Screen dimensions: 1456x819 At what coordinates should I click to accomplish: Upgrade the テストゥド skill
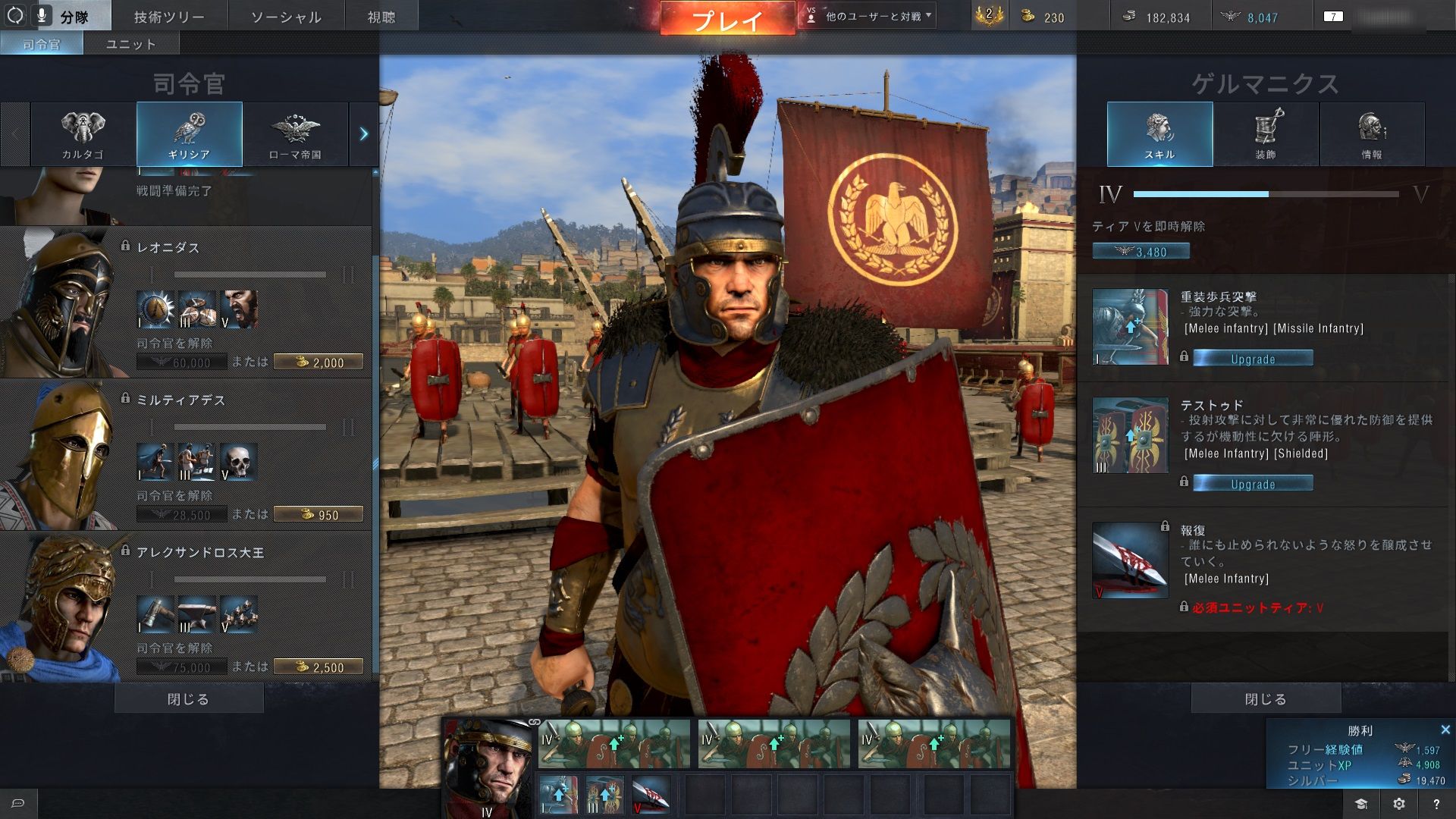coord(1253,484)
